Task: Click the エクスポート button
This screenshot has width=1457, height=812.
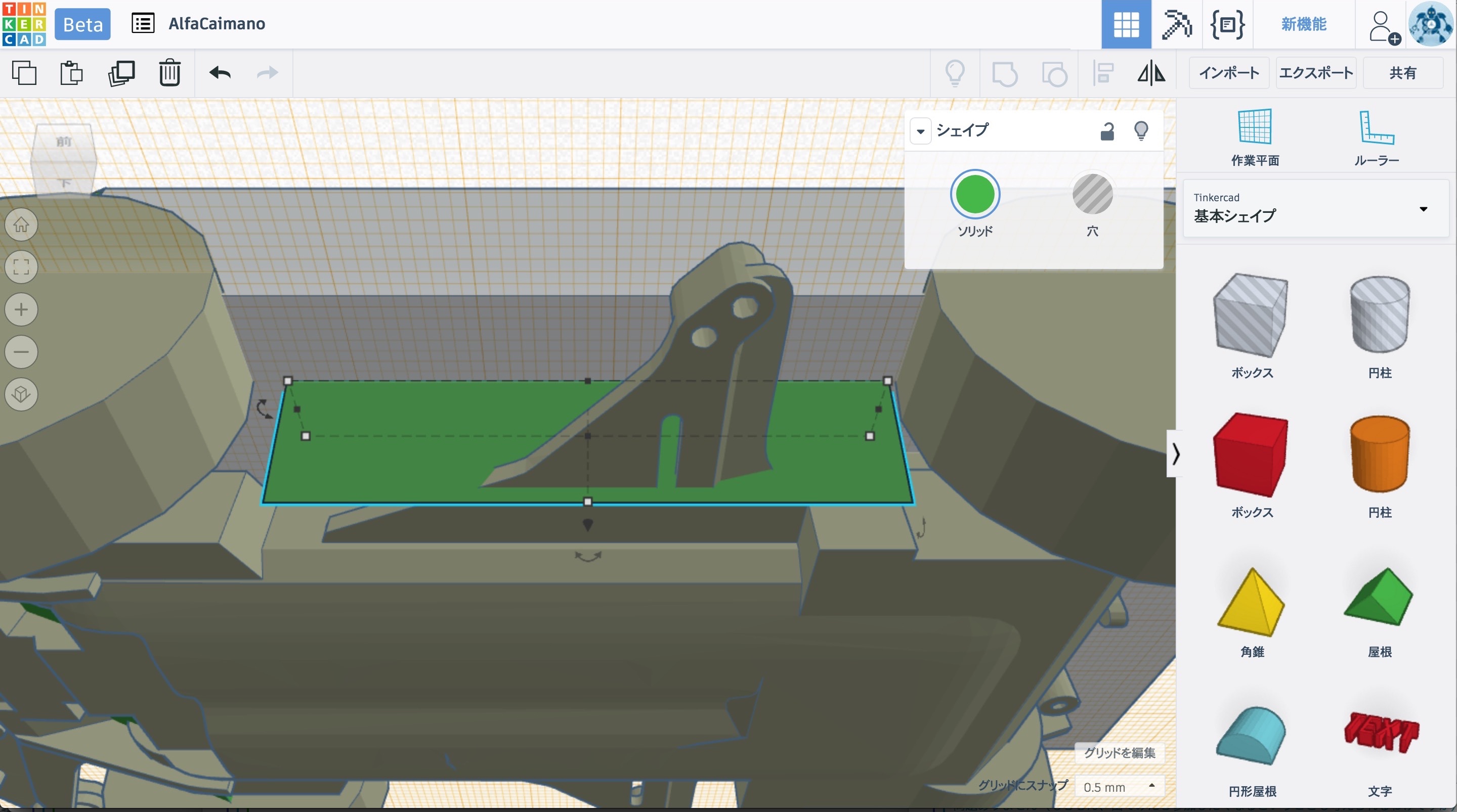Action: click(1315, 73)
